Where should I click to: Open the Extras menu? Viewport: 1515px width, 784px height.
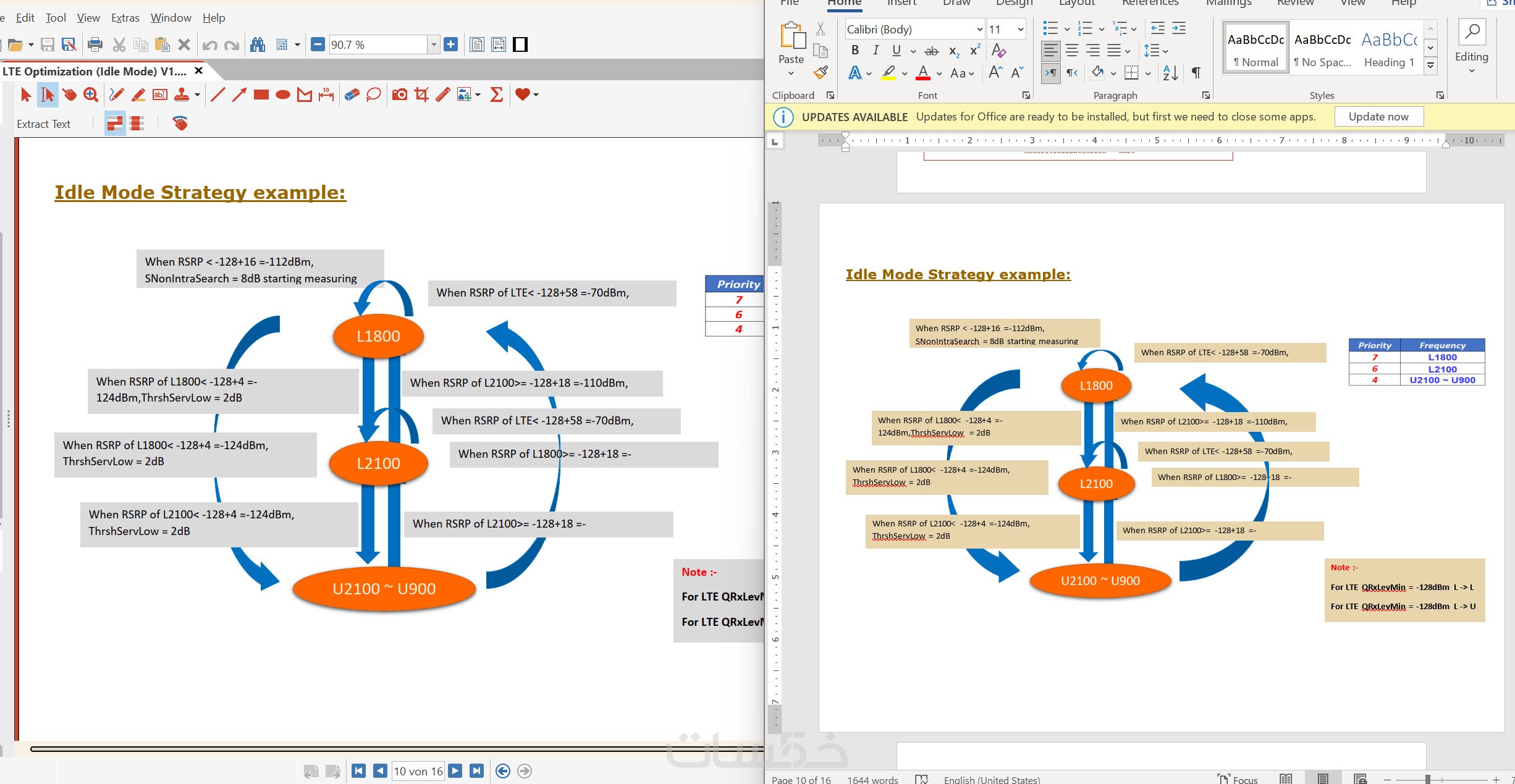tap(125, 18)
